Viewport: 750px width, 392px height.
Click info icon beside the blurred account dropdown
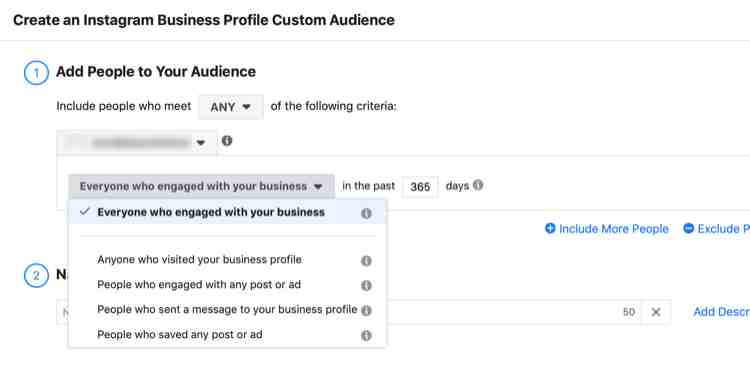click(x=227, y=141)
